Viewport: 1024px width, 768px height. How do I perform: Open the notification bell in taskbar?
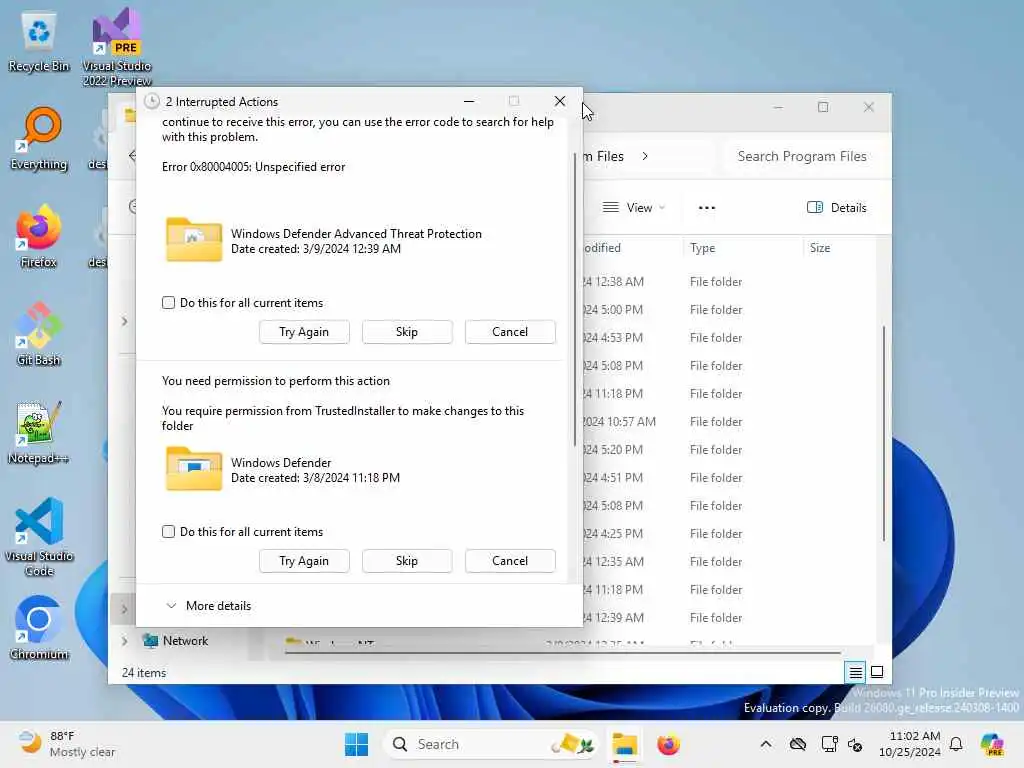click(956, 744)
